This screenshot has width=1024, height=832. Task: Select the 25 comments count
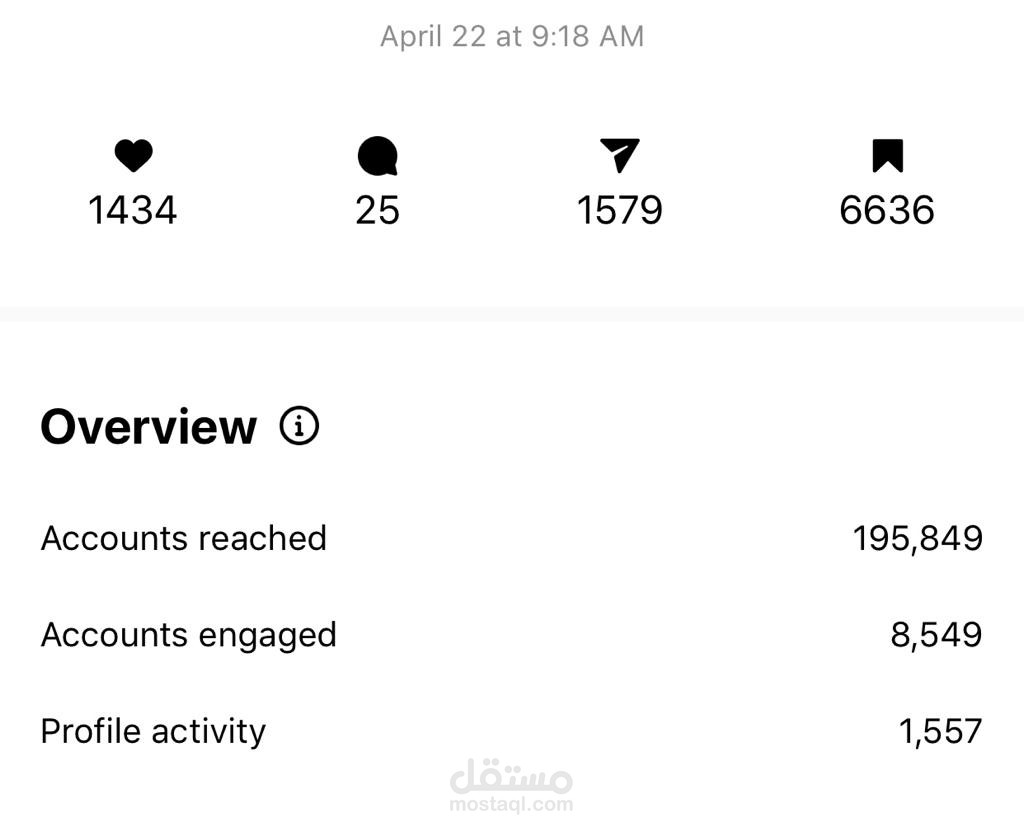(x=377, y=210)
